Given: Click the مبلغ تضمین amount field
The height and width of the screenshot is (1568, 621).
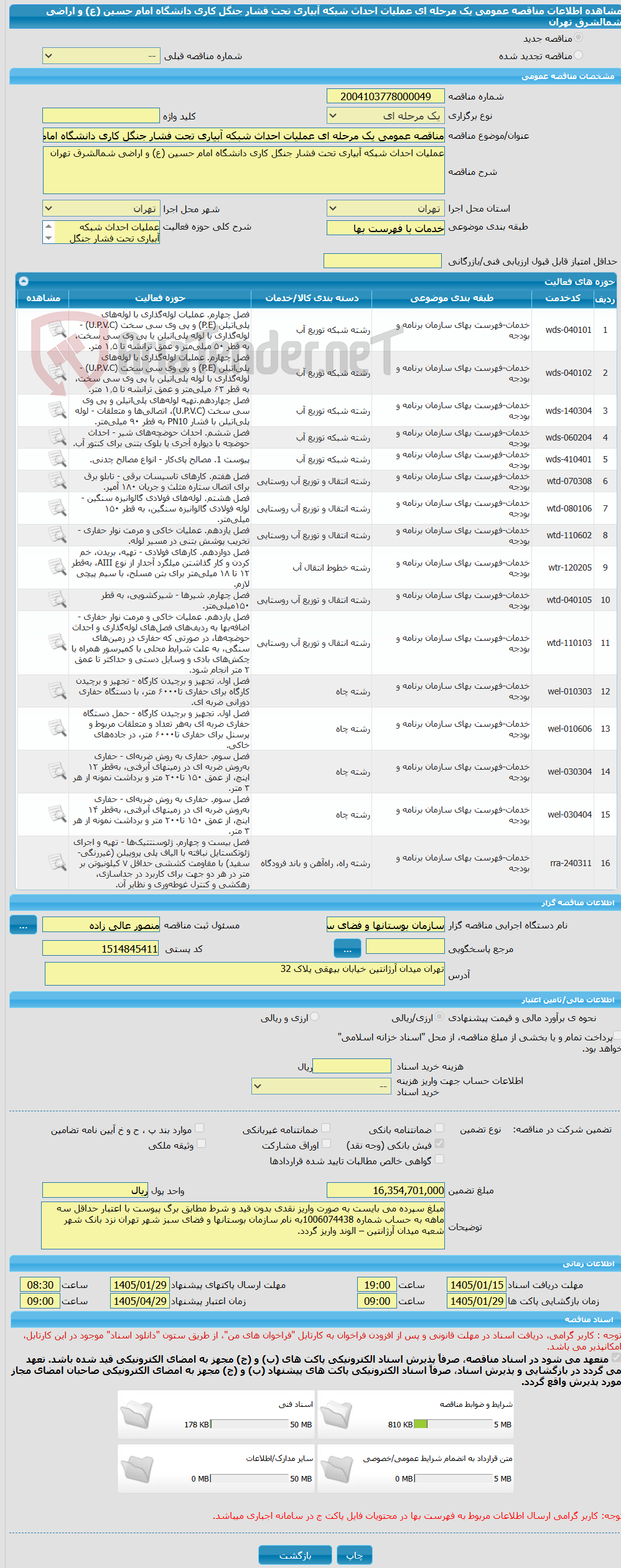Looking at the screenshot, I should (386, 1190).
